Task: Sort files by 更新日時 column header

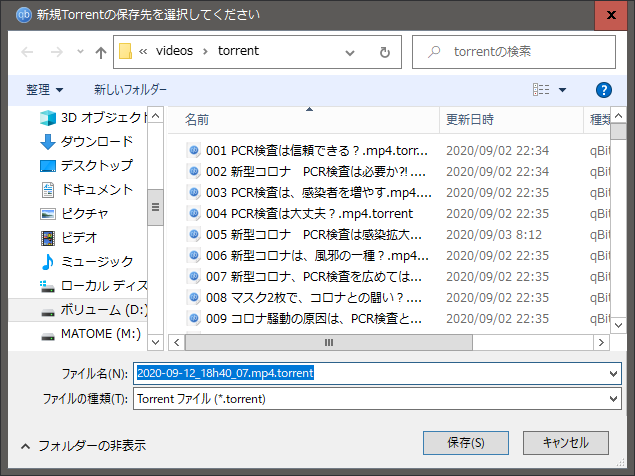Action: [470, 119]
